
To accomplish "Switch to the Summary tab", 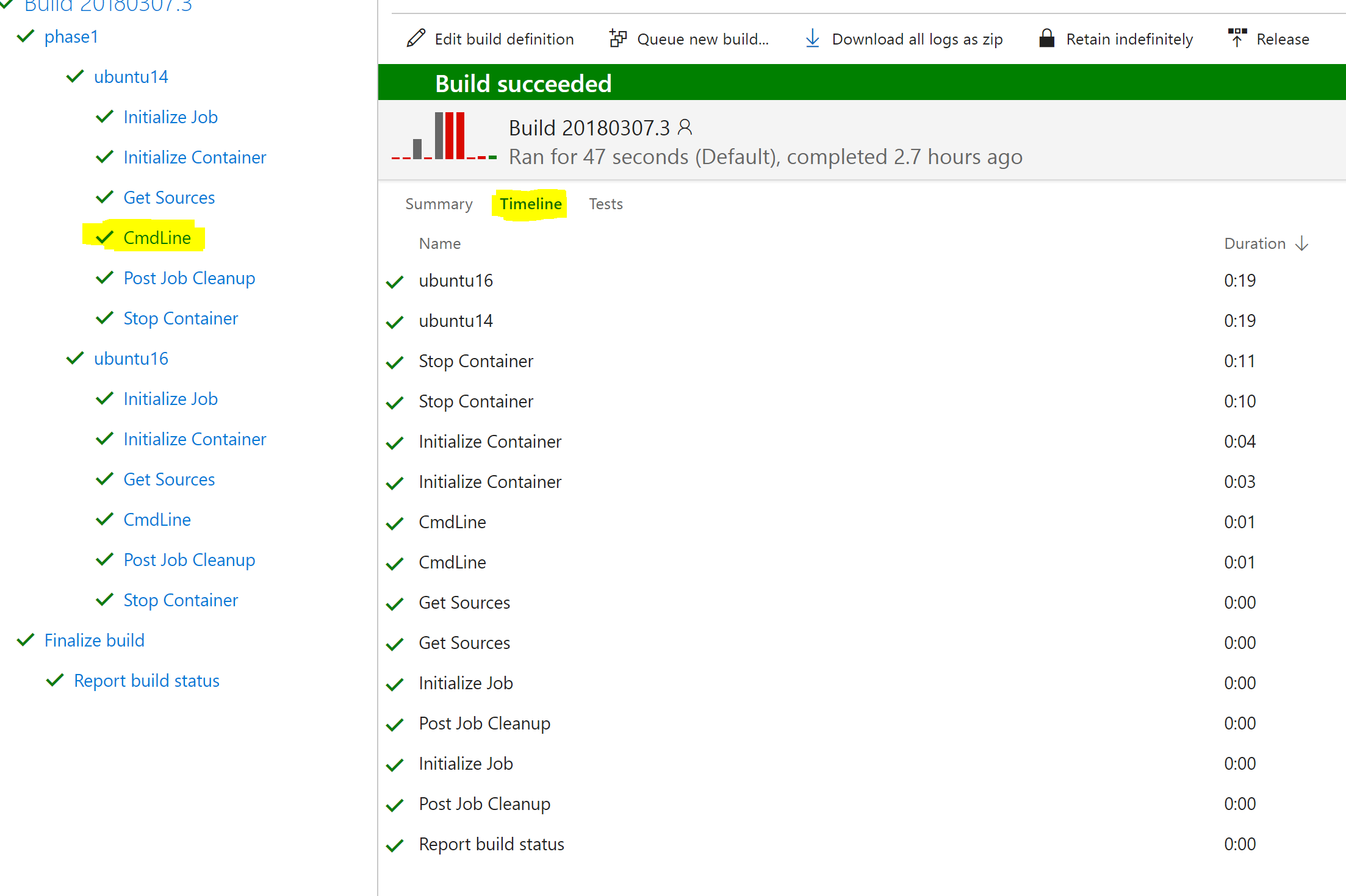I will [x=439, y=204].
